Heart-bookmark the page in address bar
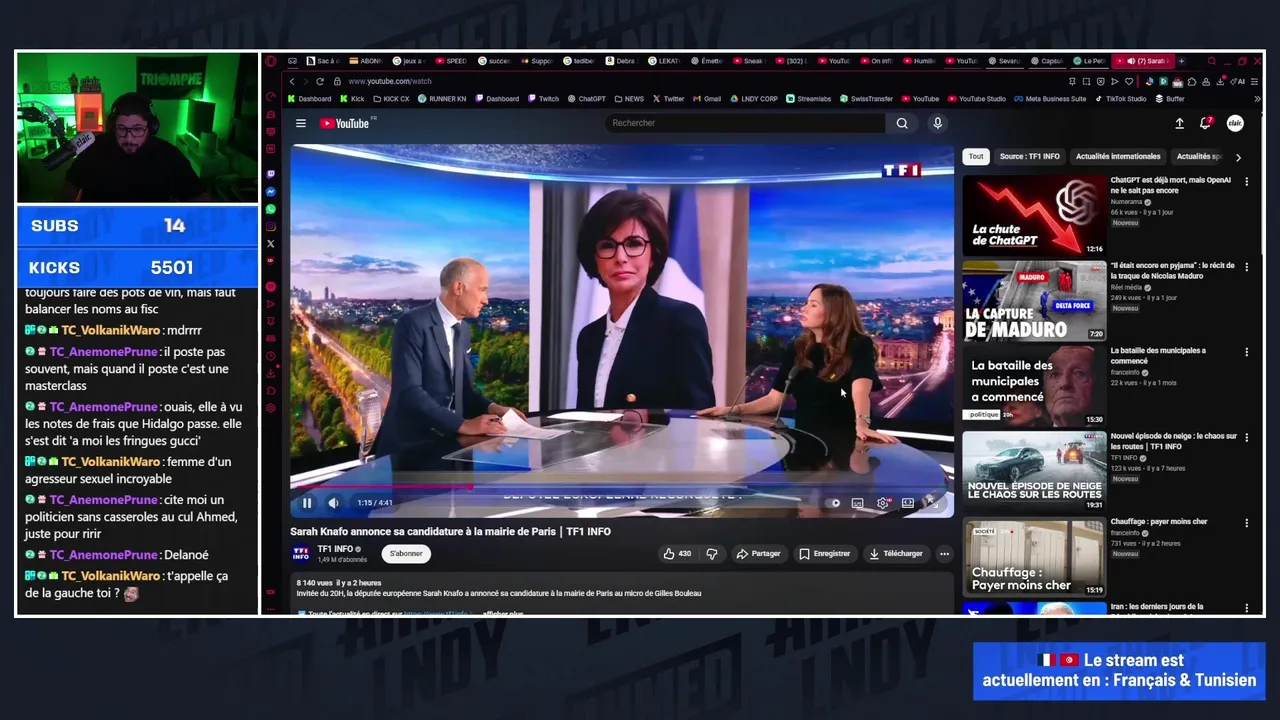The image size is (1280, 720). 1129,81
